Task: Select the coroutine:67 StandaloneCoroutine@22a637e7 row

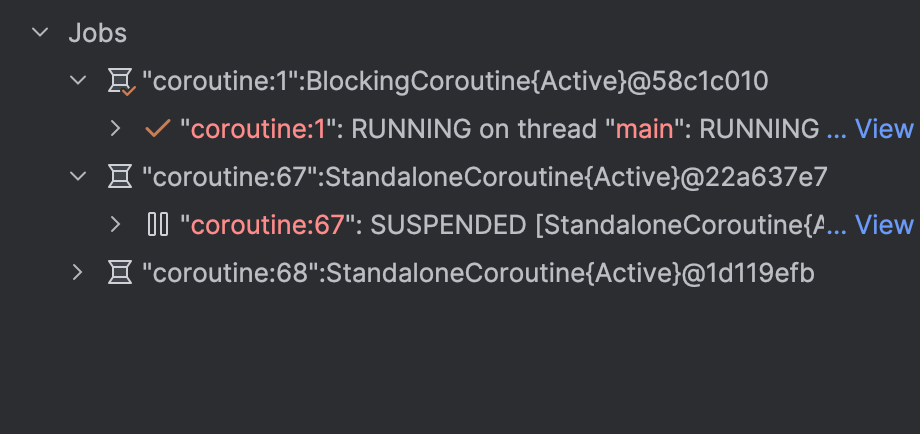Action: [485, 177]
